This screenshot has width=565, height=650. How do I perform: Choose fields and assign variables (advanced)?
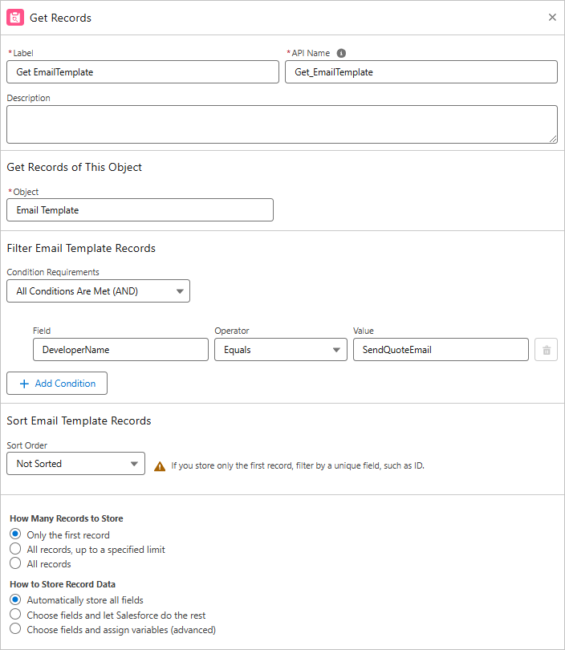(x=15, y=628)
